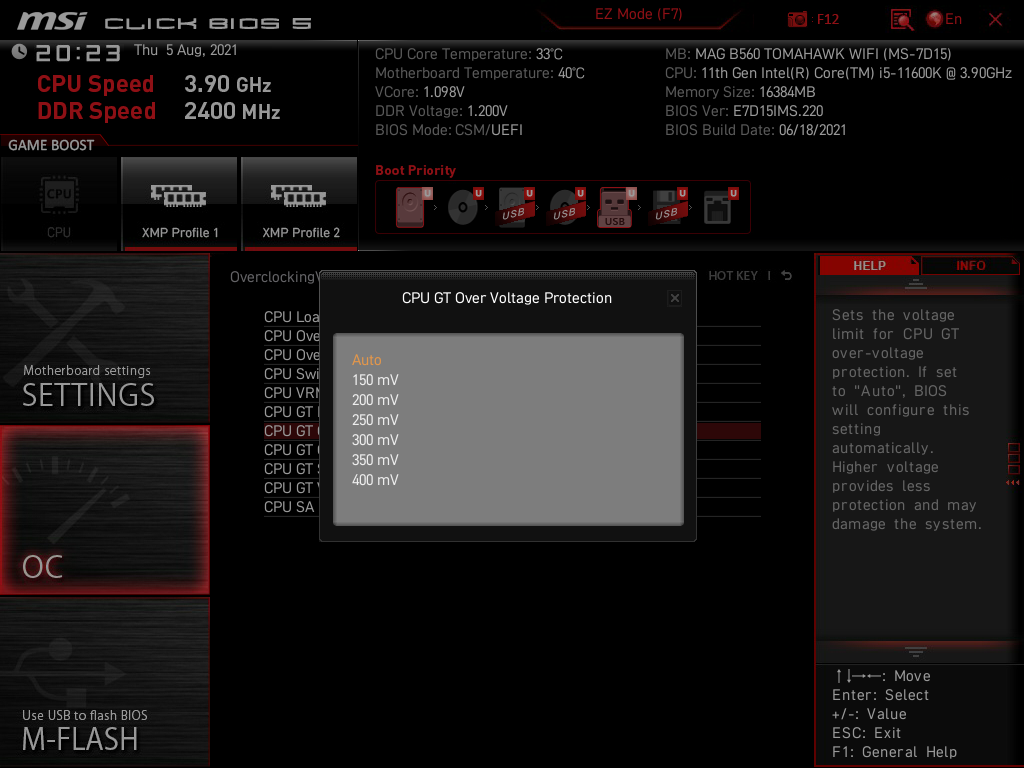1024x768 pixels.
Task: Click the VCore 1.098V reading
Action: [x=419, y=92]
